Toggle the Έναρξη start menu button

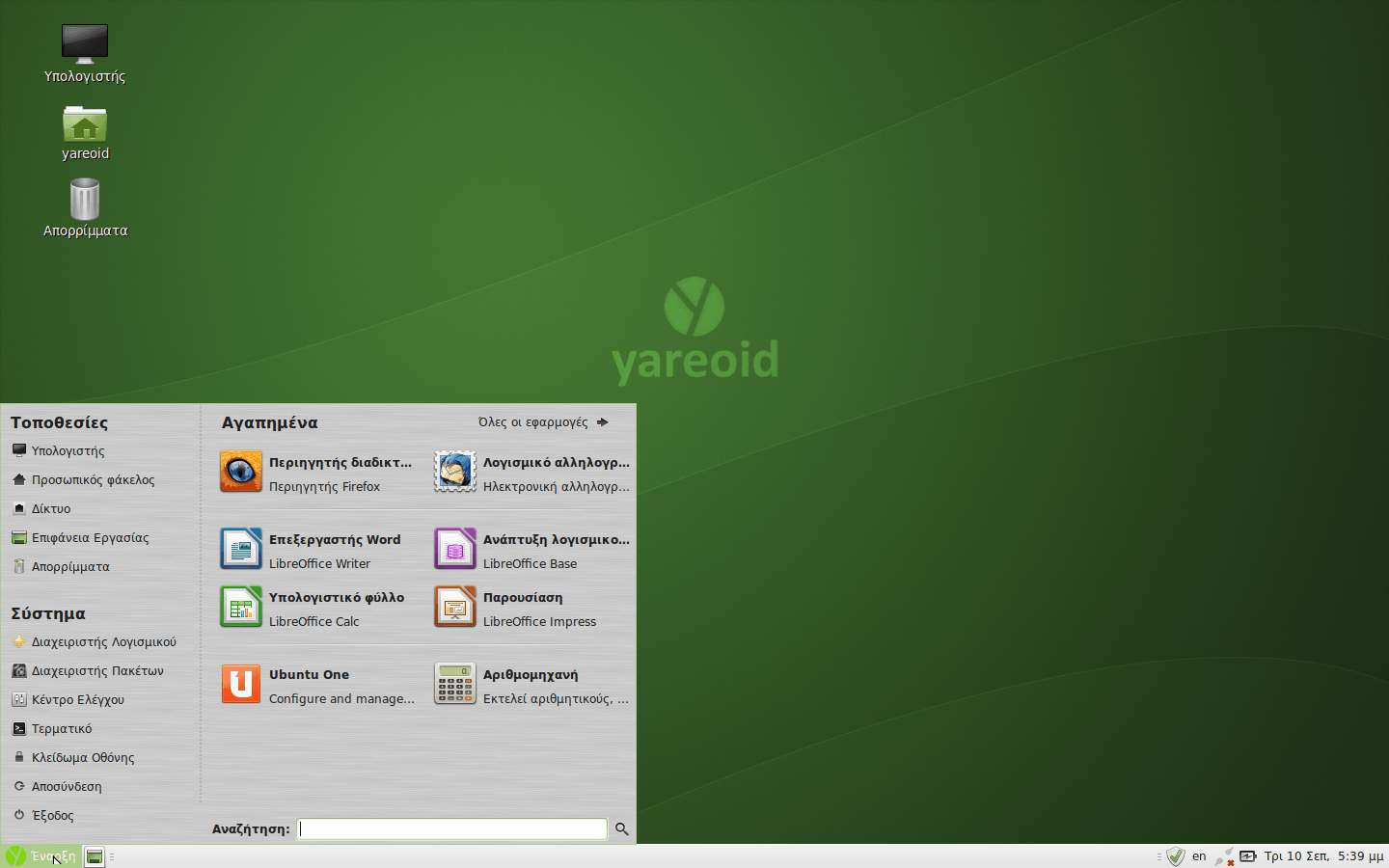[x=41, y=856]
